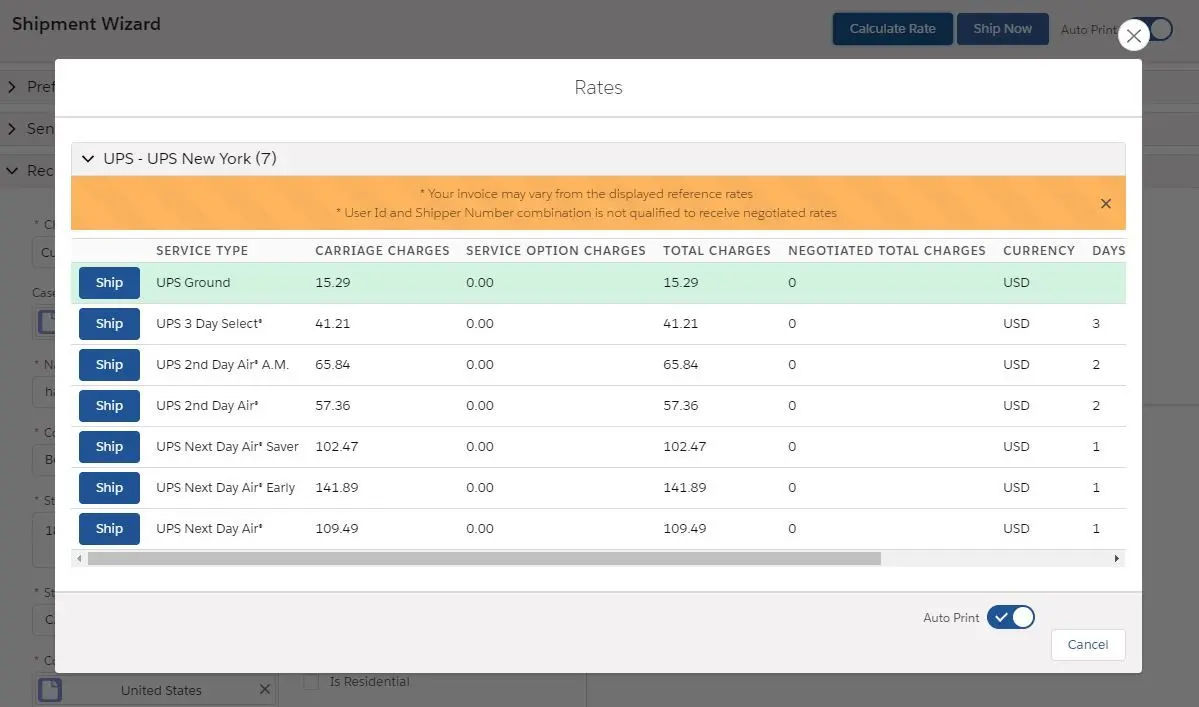
Task: Click carriage charge 65.84
Action: (333, 365)
